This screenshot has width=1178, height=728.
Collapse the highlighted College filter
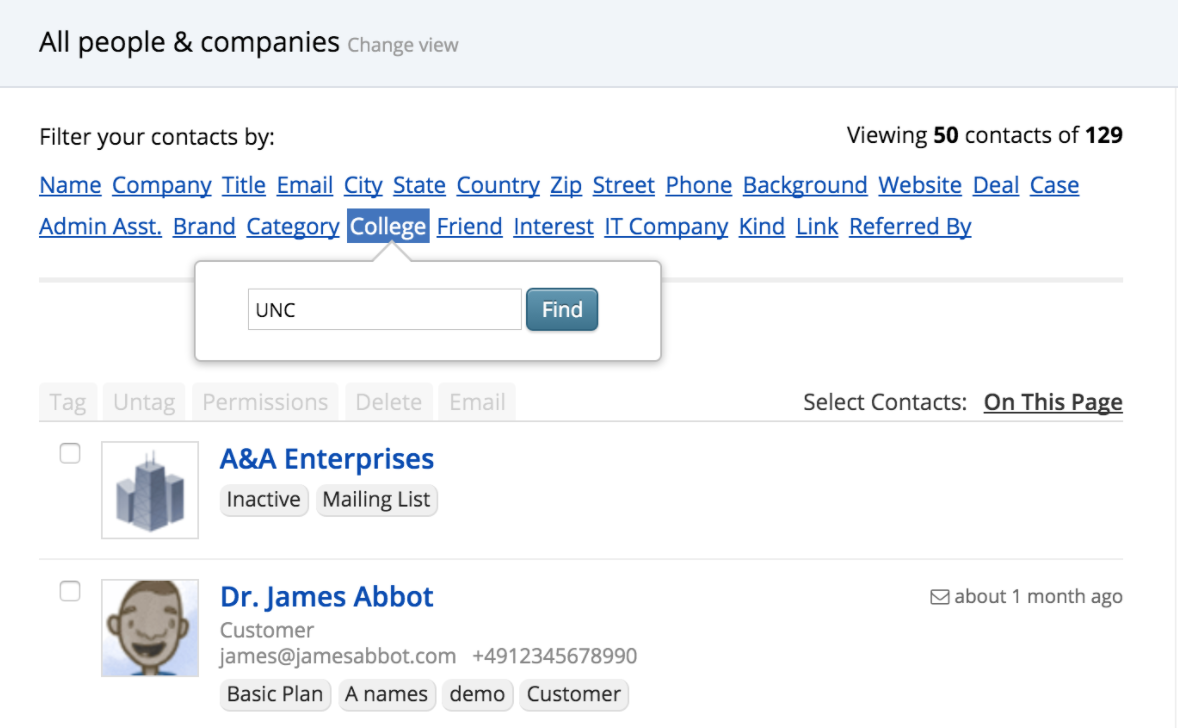tap(388, 226)
